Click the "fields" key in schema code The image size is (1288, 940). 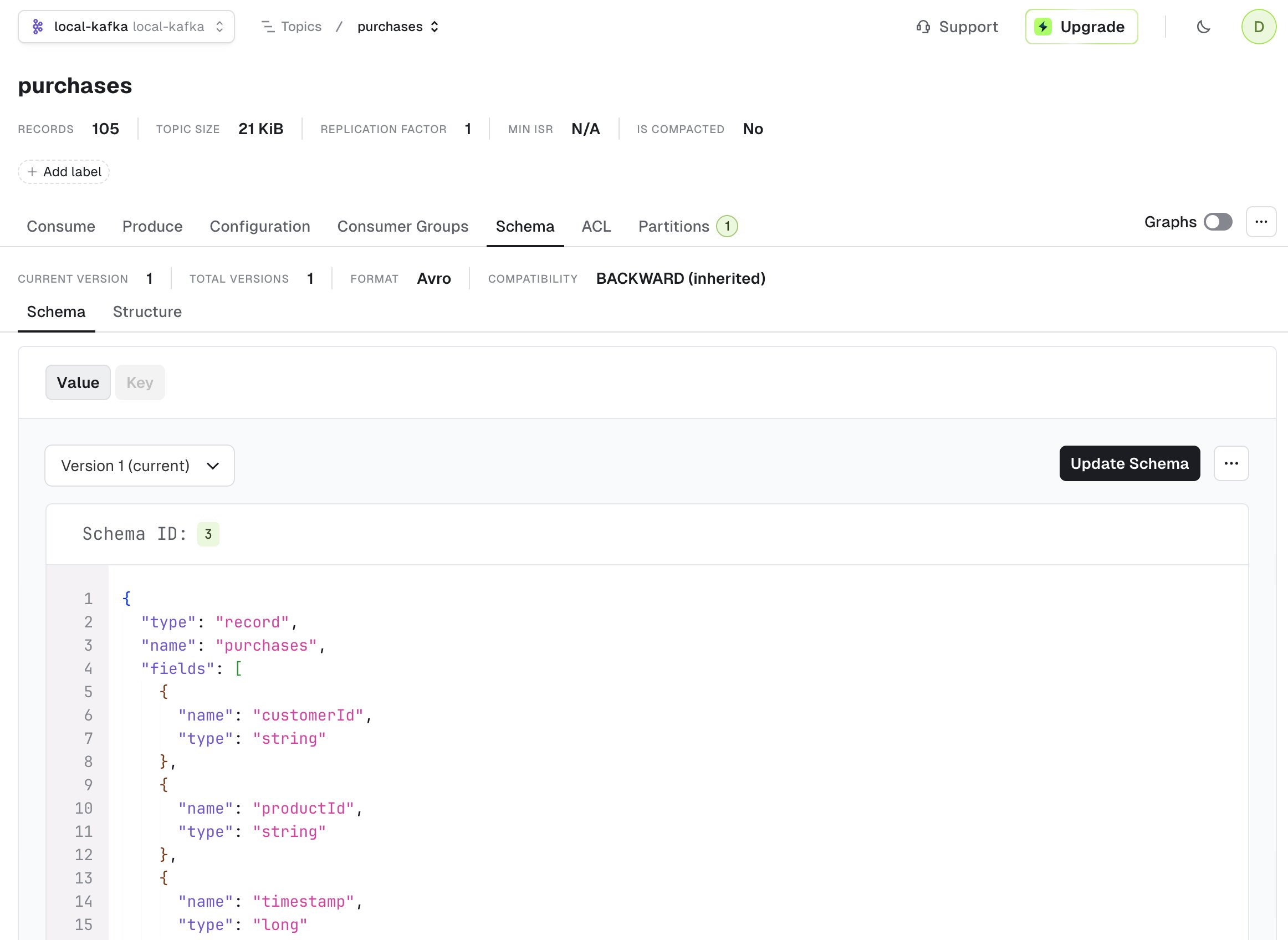coord(177,668)
